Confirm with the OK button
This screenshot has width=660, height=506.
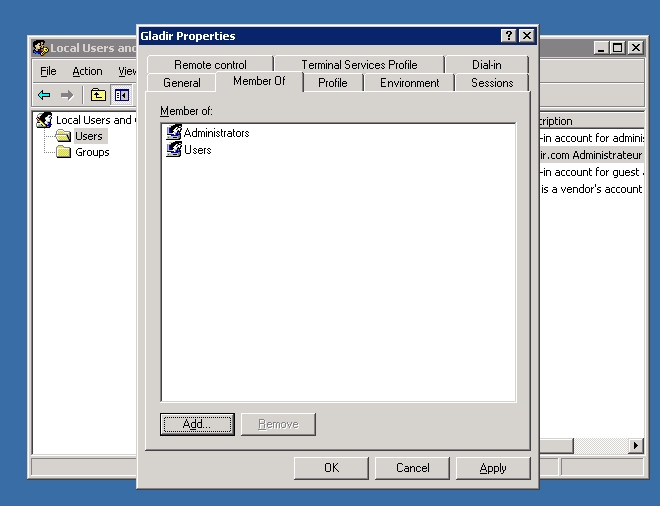(x=331, y=468)
